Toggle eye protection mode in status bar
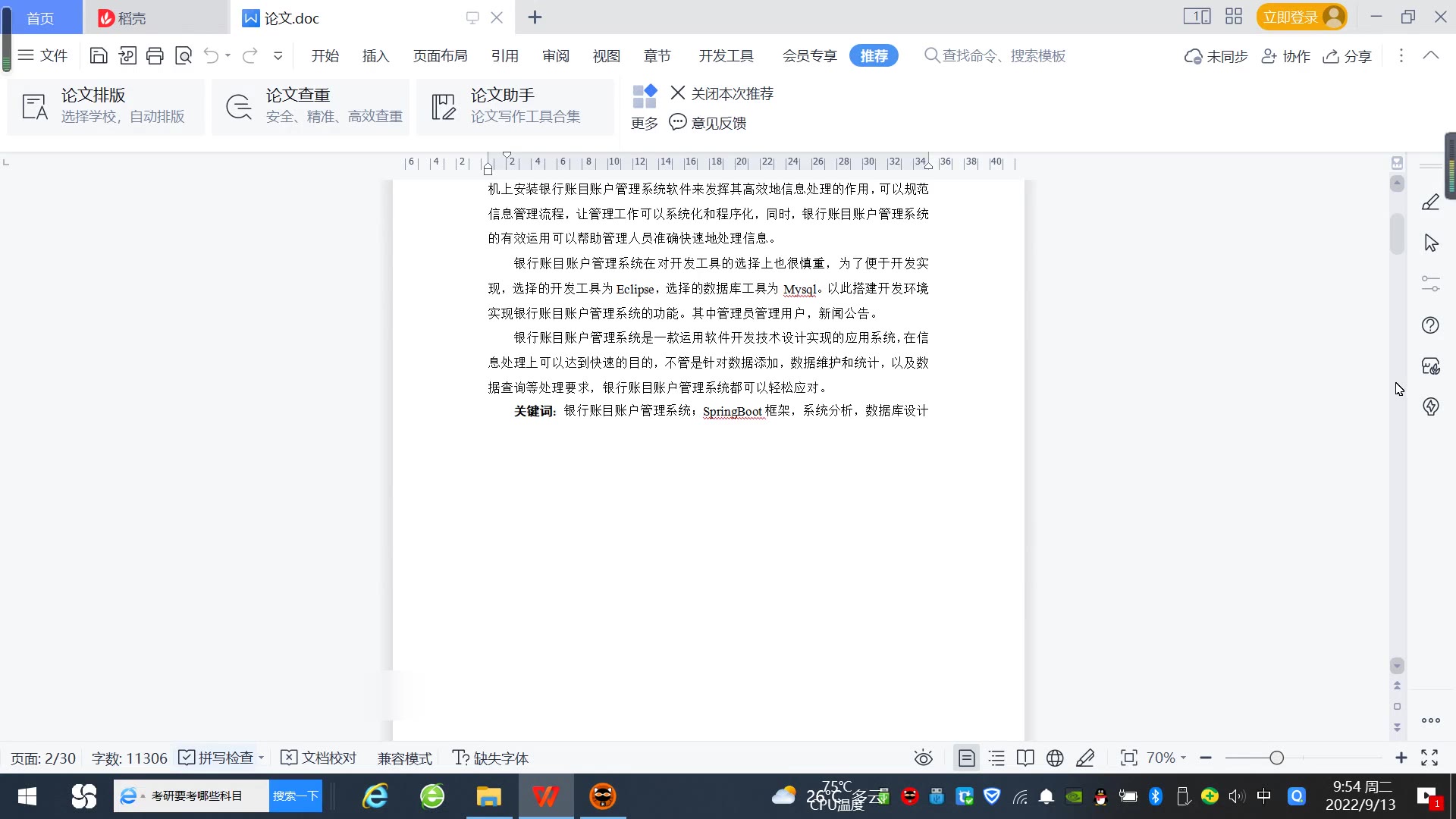The height and width of the screenshot is (819, 1456). tap(923, 758)
